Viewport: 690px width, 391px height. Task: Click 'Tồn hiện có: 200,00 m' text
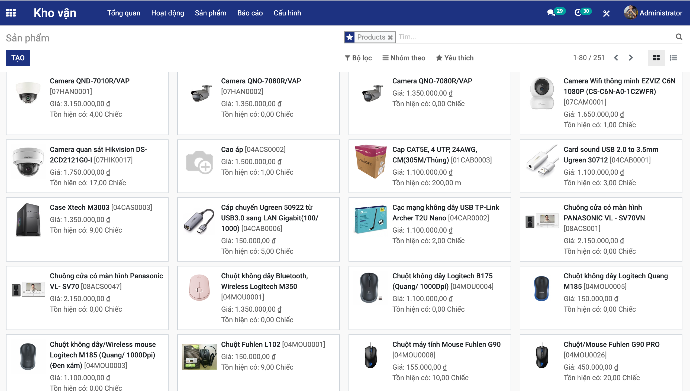[x=426, y=183]
